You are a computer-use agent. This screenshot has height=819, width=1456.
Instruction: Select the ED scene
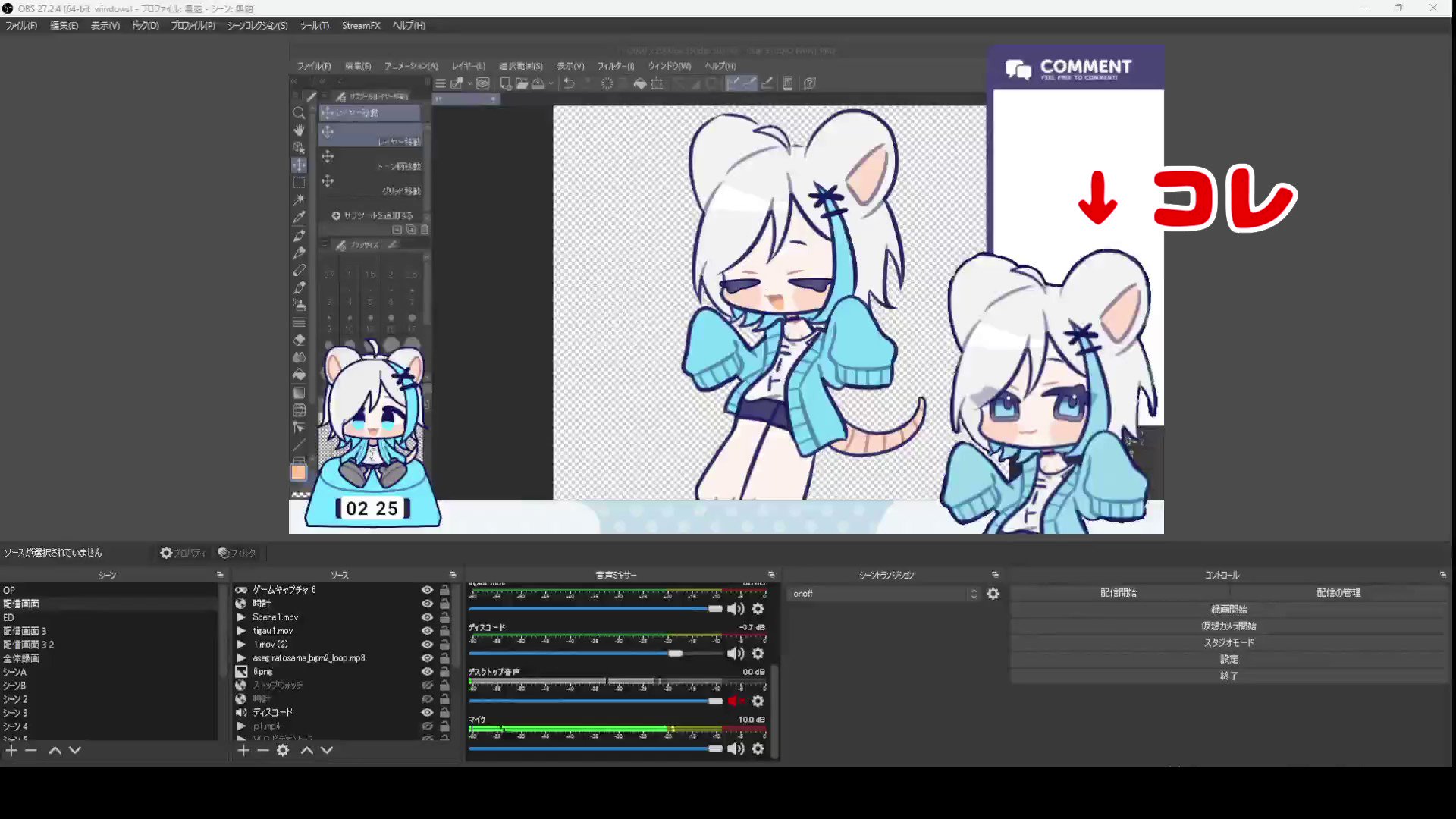point(110,617)
